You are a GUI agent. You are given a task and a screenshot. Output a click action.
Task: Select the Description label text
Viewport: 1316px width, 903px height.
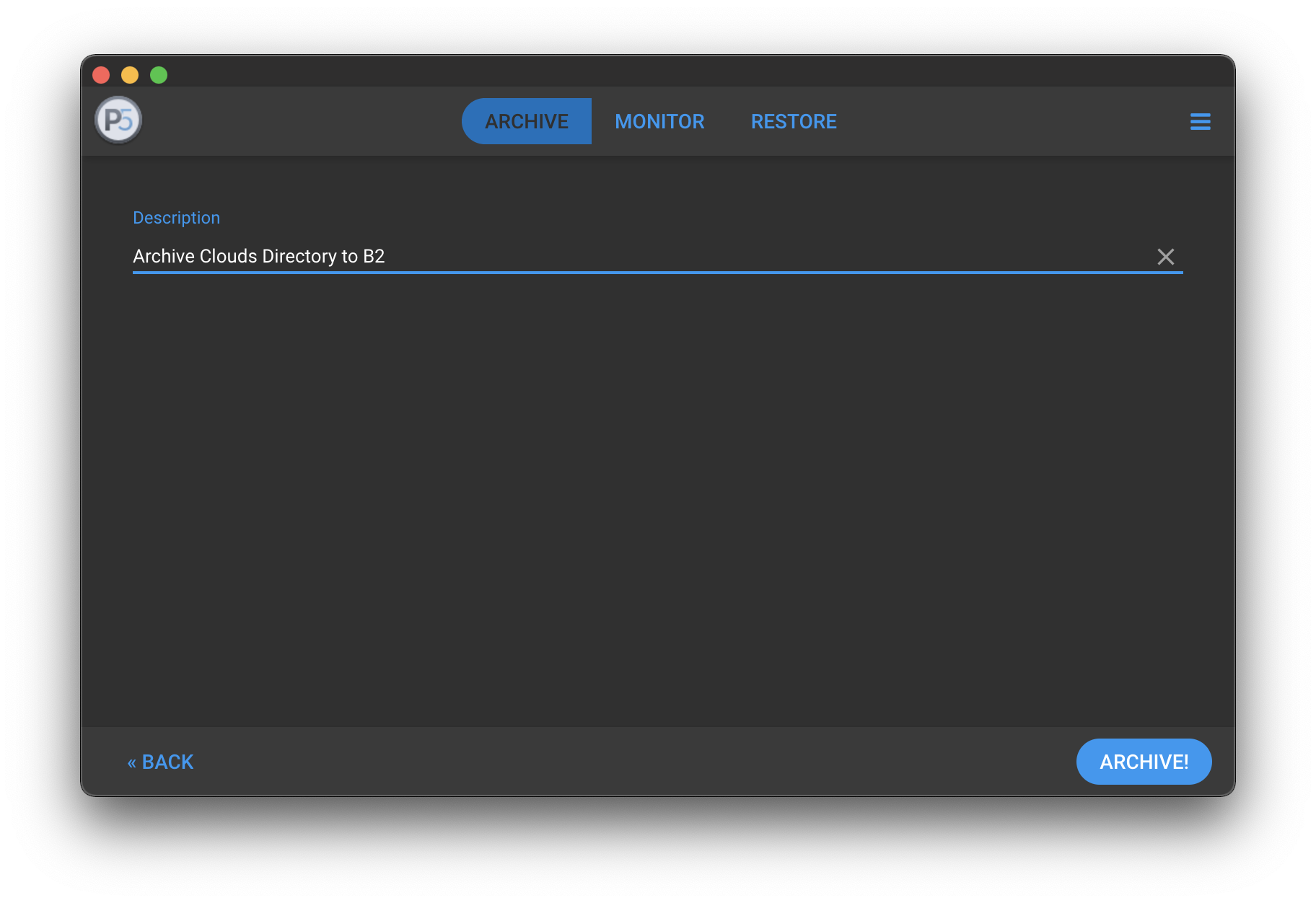176,218
